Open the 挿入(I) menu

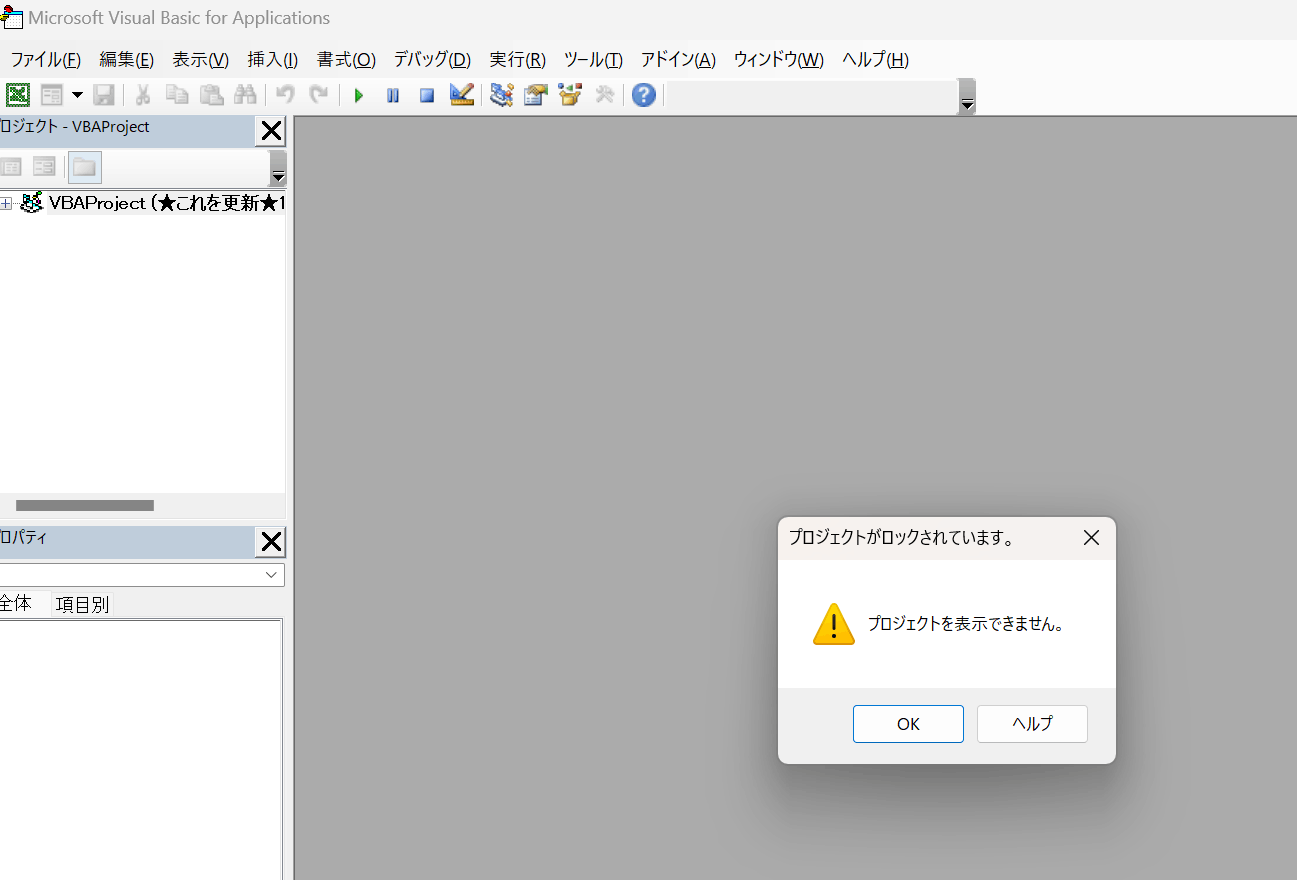[273, 59]
